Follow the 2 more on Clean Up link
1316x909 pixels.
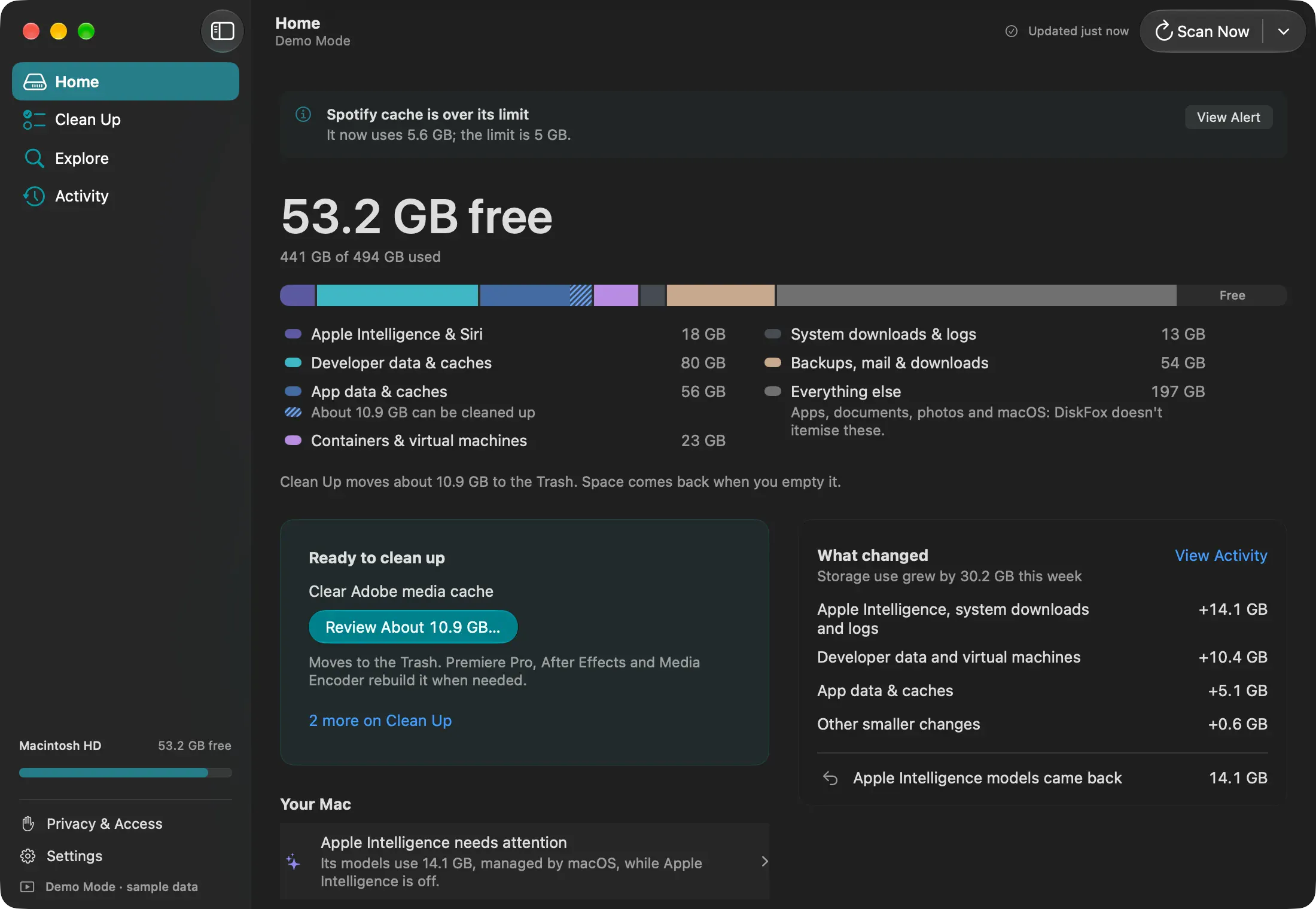pos(380,721)
